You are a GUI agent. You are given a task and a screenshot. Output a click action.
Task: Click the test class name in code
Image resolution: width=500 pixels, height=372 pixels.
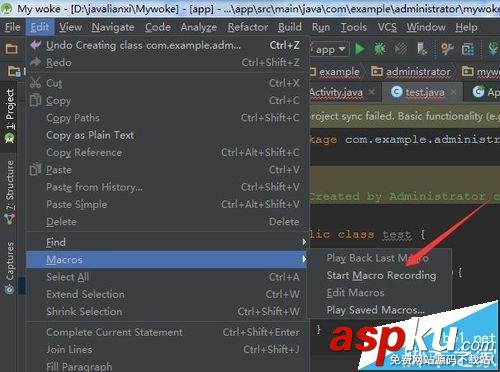pyautogui.click(x=397, y=234)
